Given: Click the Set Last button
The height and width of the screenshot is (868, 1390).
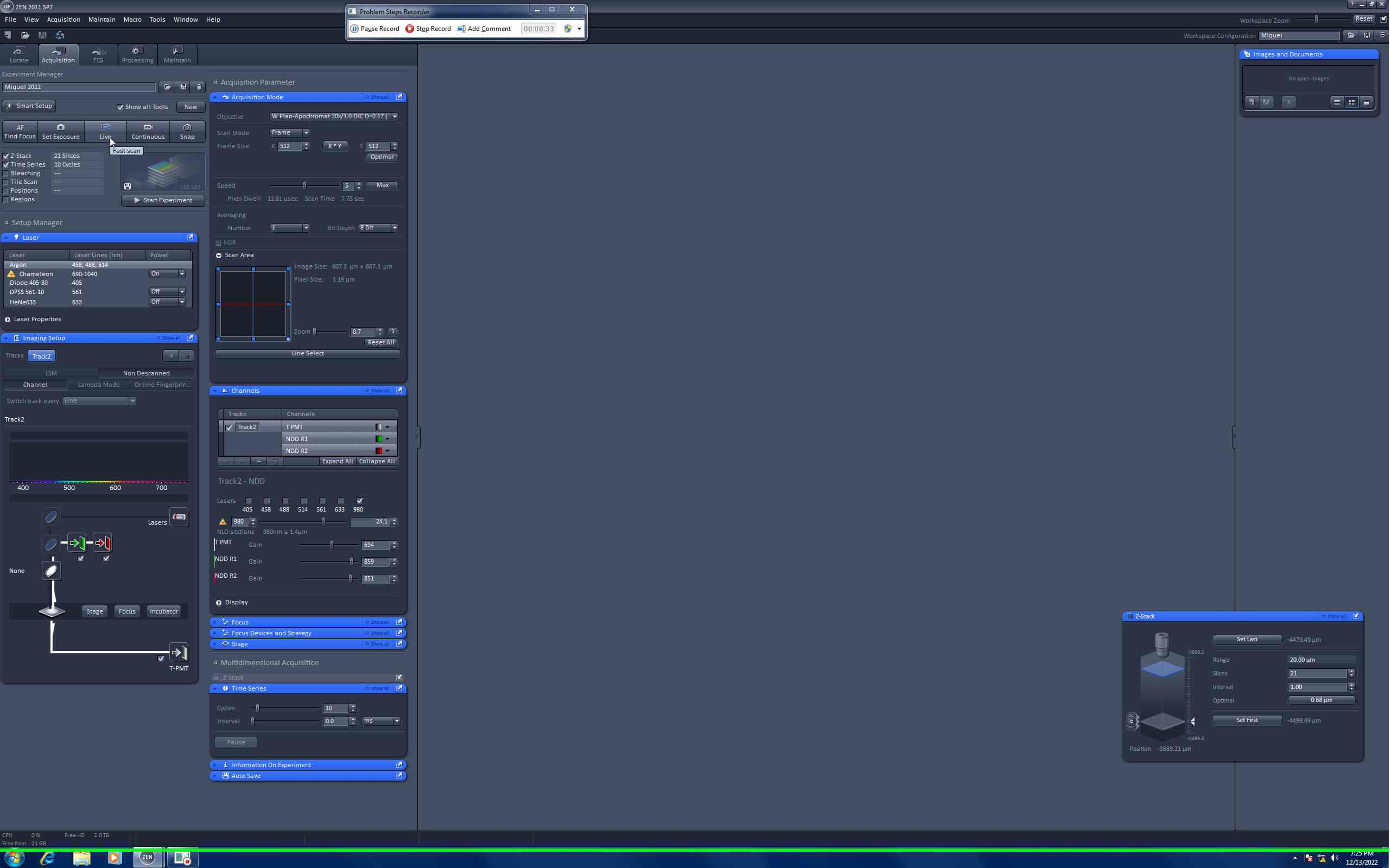Looking at the screenshot, I should (1247, 639).
